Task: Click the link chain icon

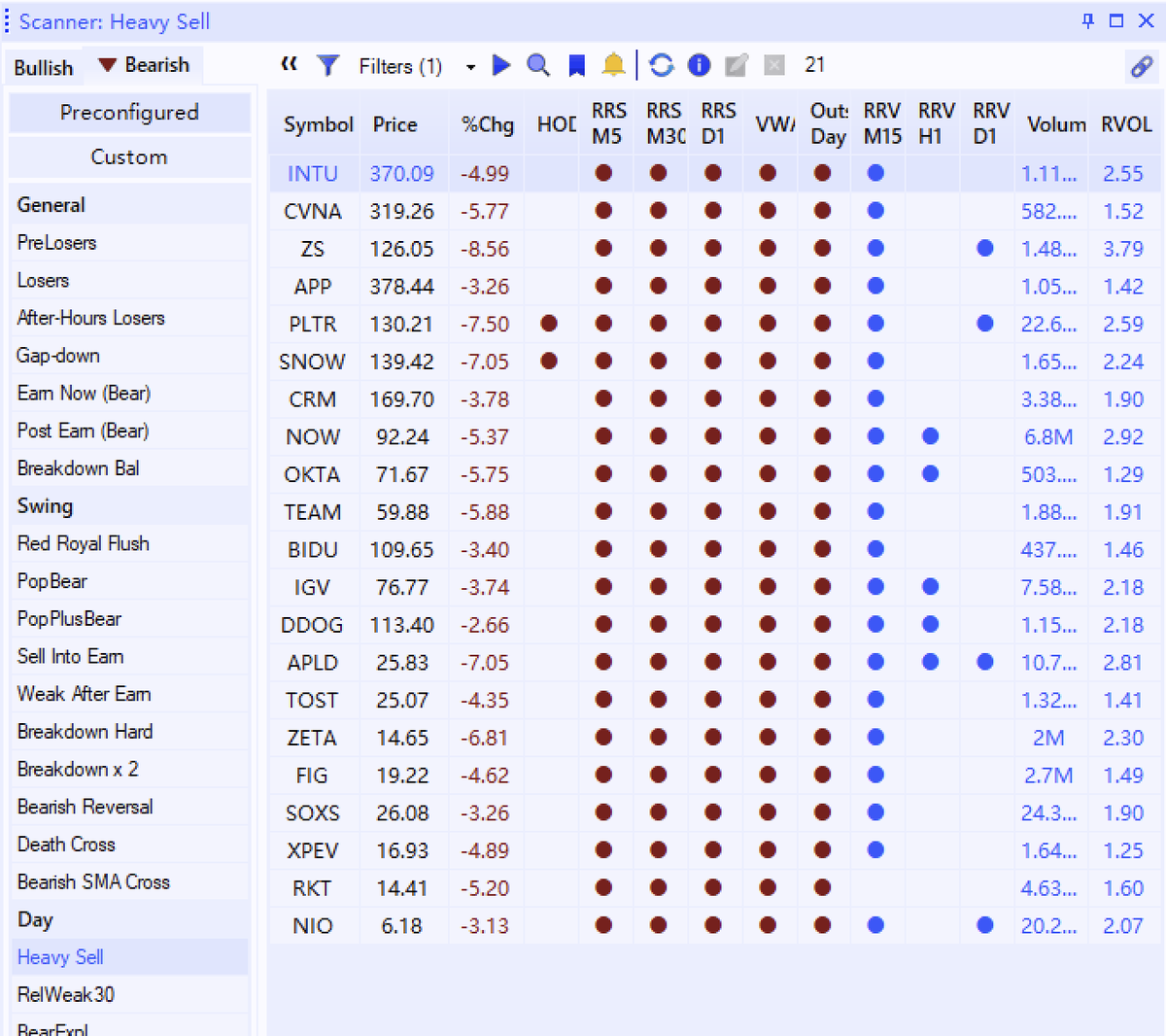Action: (x=1142, y=66)
